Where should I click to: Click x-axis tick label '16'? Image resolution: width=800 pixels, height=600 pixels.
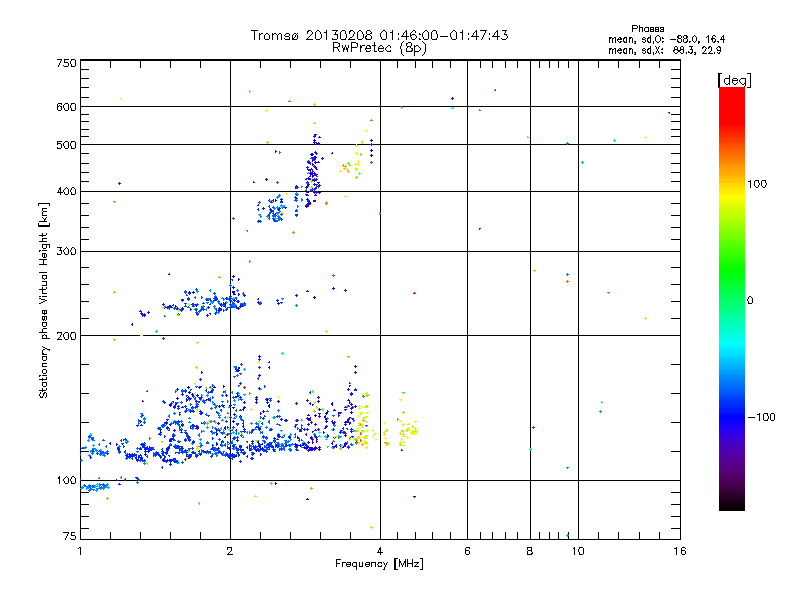680,551
